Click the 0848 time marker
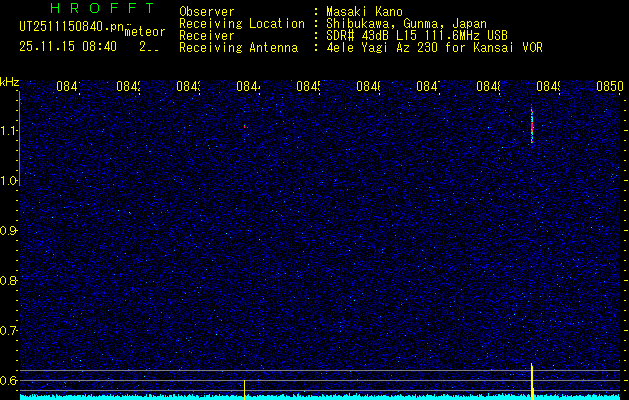 click(x=488, y=86)
